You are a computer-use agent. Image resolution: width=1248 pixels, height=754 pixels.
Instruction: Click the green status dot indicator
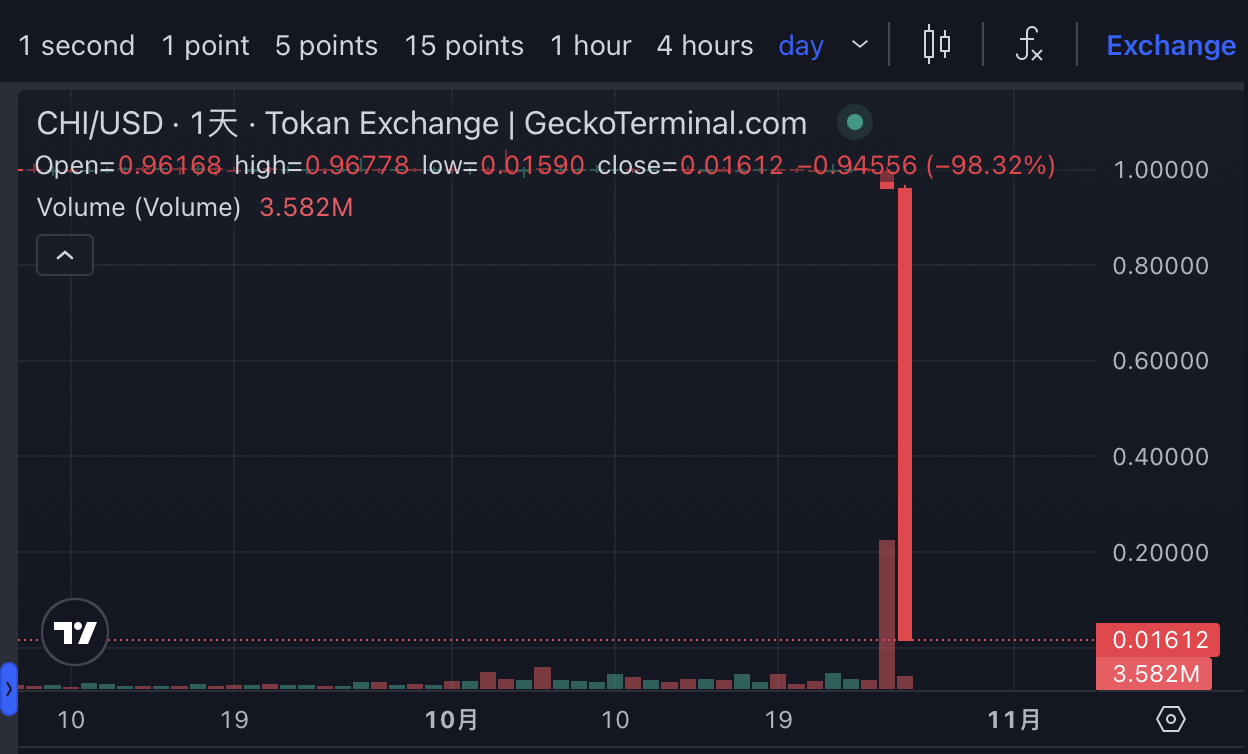[x=854, y=121]
